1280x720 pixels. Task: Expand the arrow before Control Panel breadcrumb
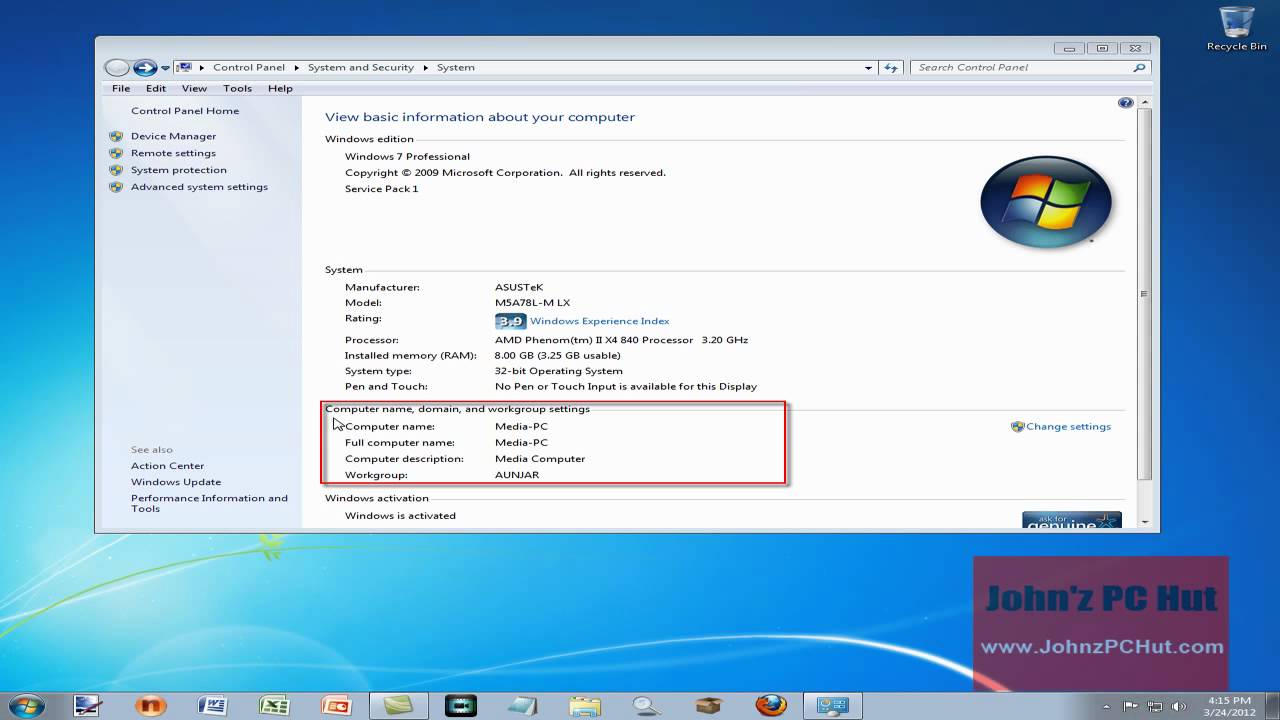[x=202, y=68]
